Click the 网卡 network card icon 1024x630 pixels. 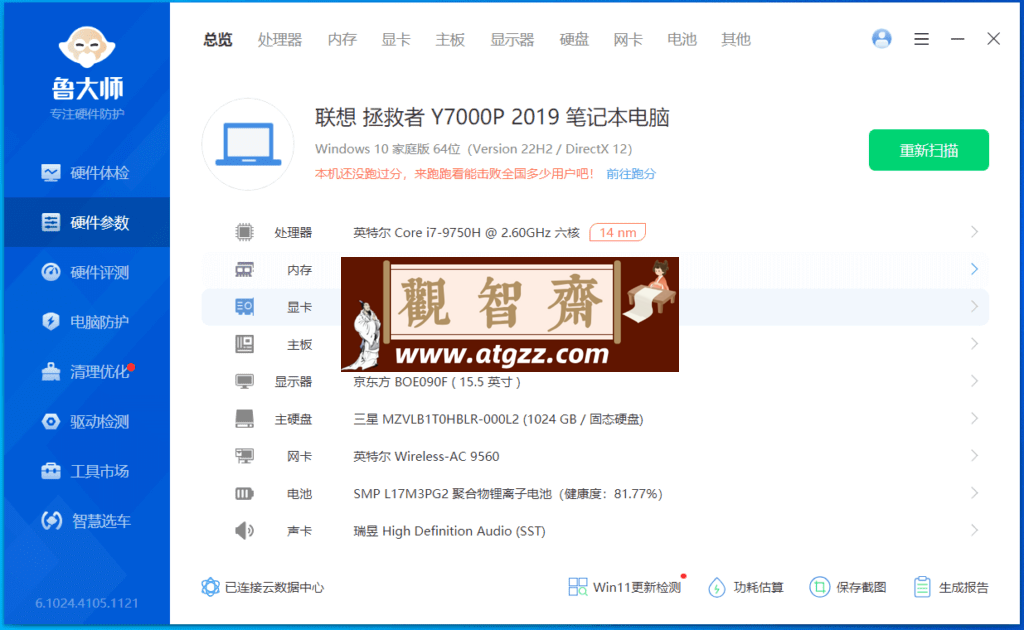tap(244, 456)
